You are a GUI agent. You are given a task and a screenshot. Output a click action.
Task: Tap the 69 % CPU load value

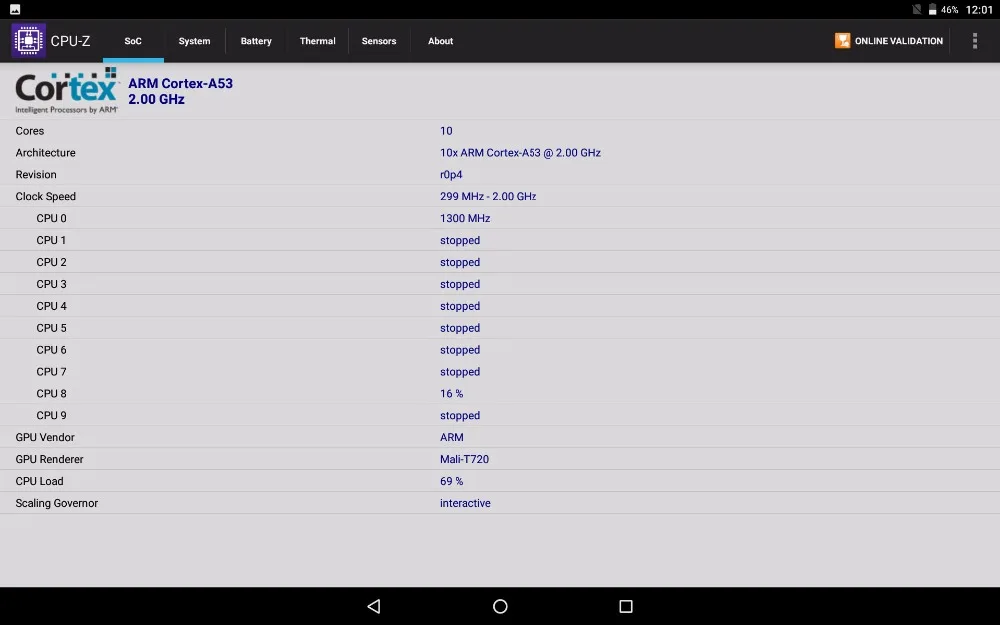pyautogui.click(x=452, y=481)
